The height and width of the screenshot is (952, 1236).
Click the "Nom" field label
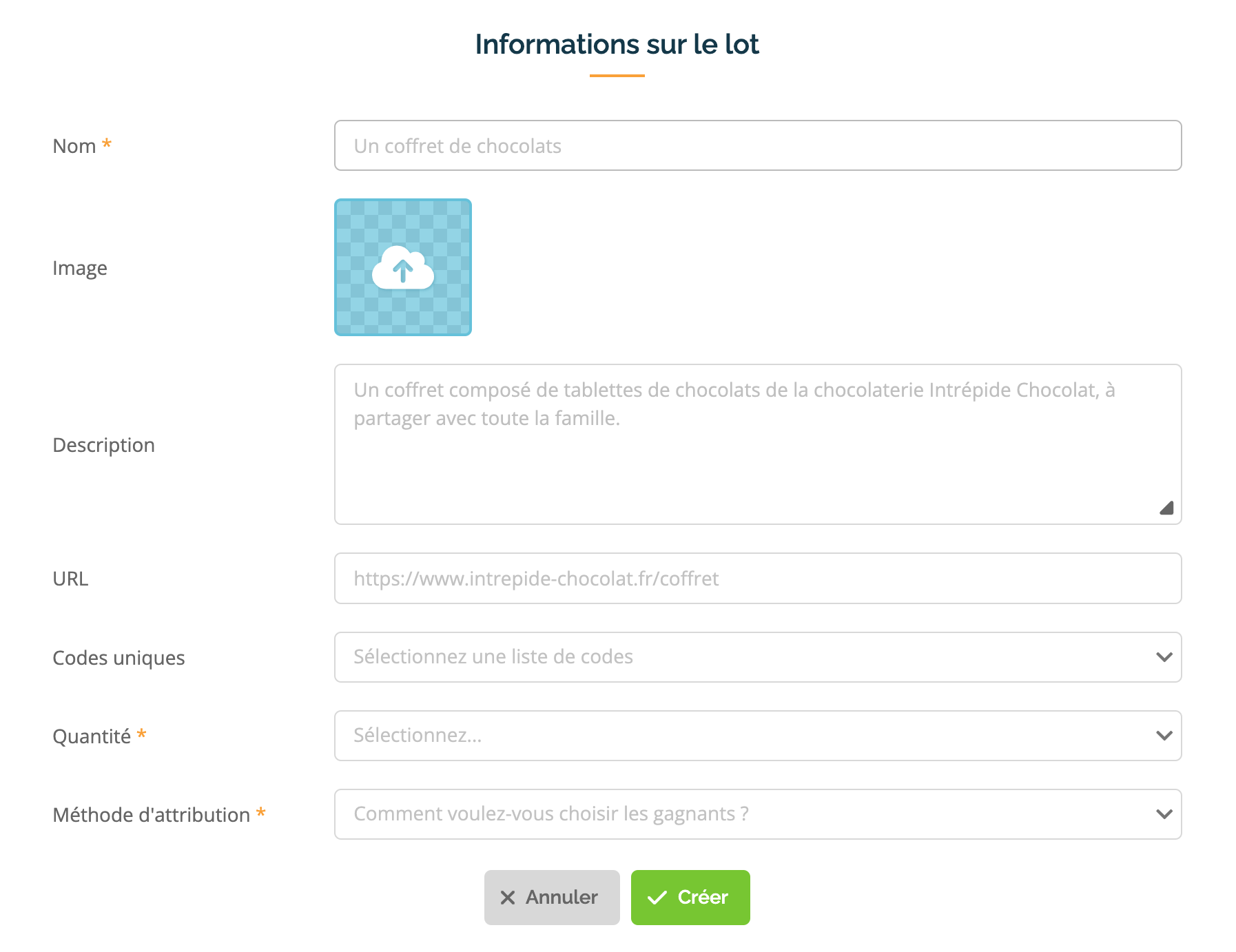pyautogui.click(x=74, y=147)
